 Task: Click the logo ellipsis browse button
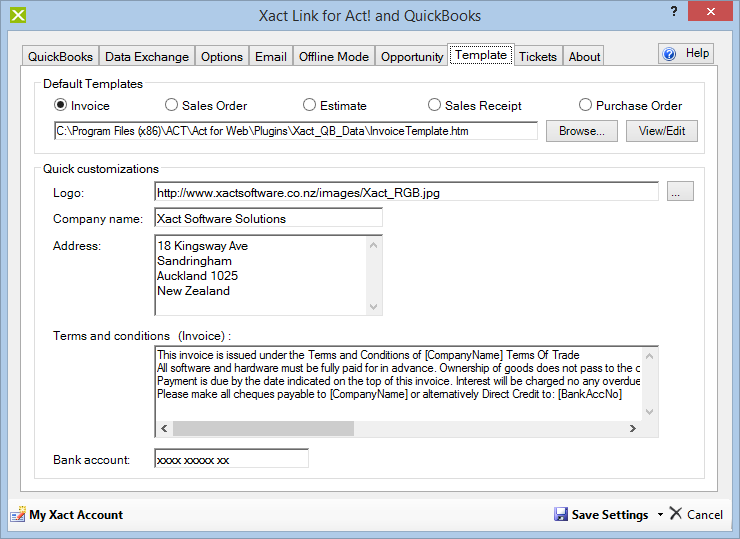(x=680, y=191)
